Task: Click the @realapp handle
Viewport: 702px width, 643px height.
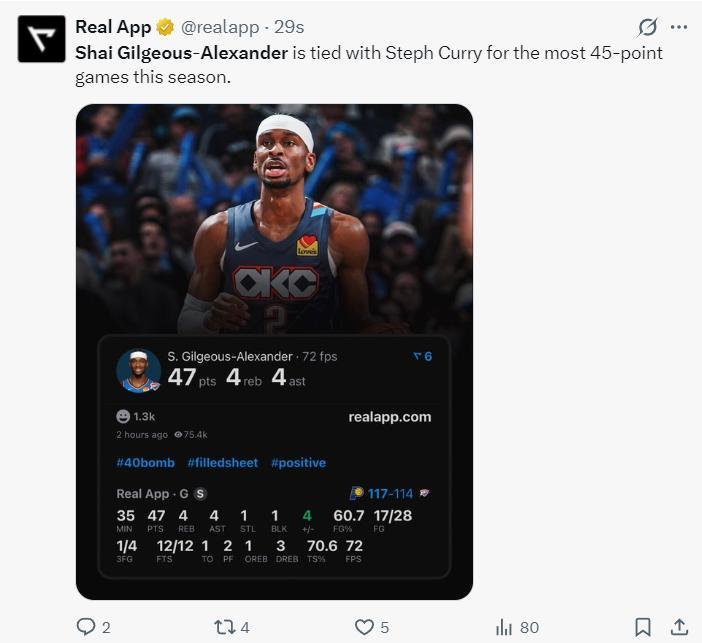Action: [x=220, y=27]
